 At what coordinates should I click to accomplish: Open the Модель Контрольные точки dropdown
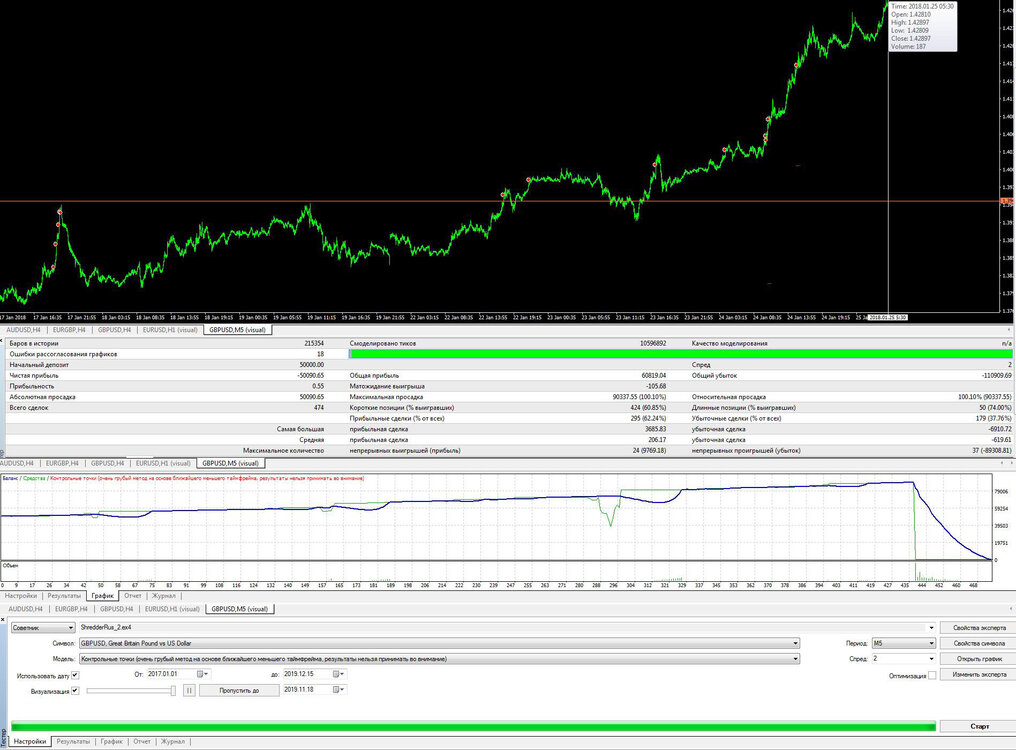(x=439, y=659)
